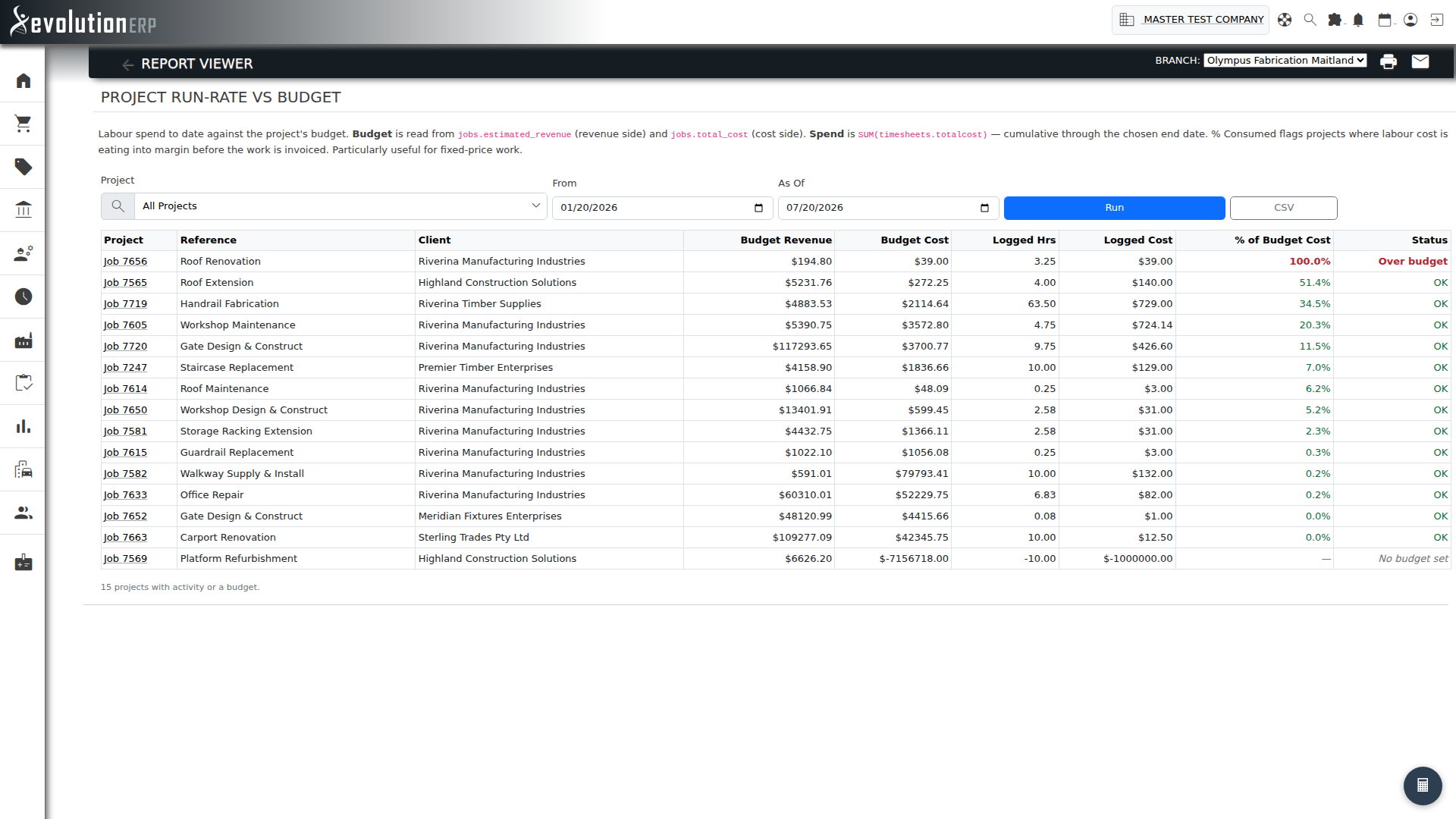Screen dimensions: 1456x819
Task: Click the logout exit icon
Action: coord(1436,20)
